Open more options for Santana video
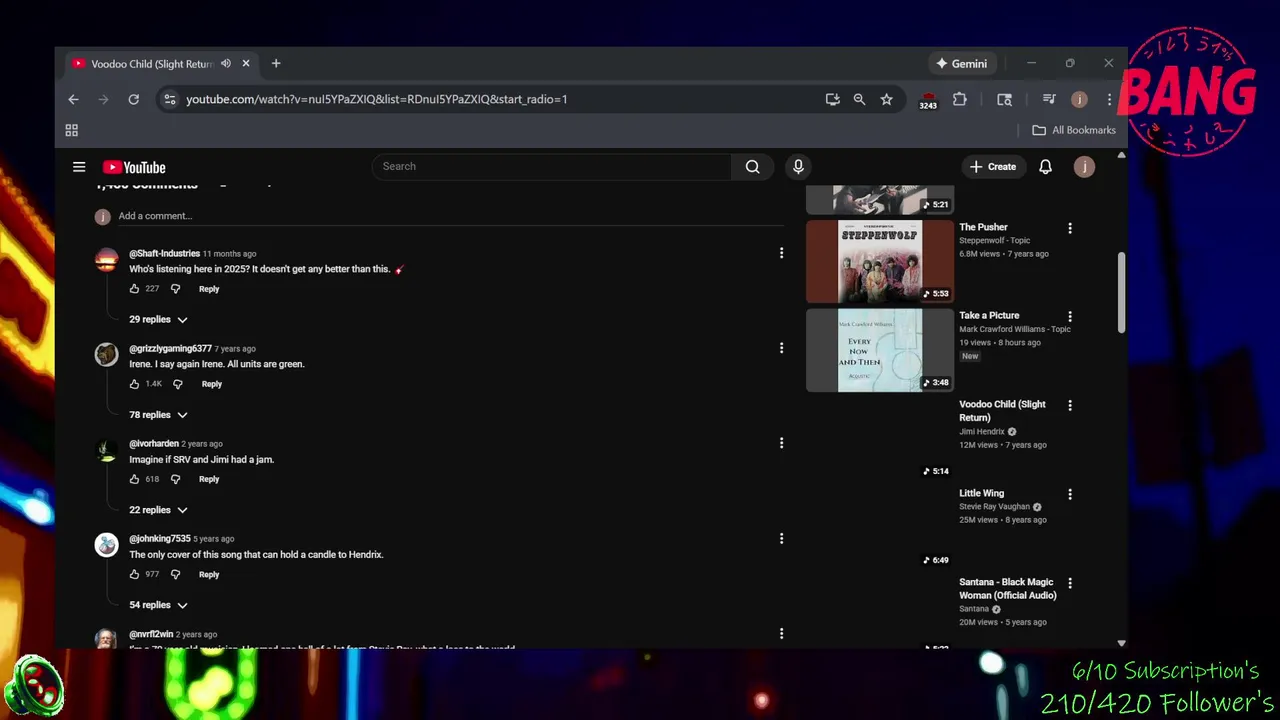 click(x=1070, y=583)
